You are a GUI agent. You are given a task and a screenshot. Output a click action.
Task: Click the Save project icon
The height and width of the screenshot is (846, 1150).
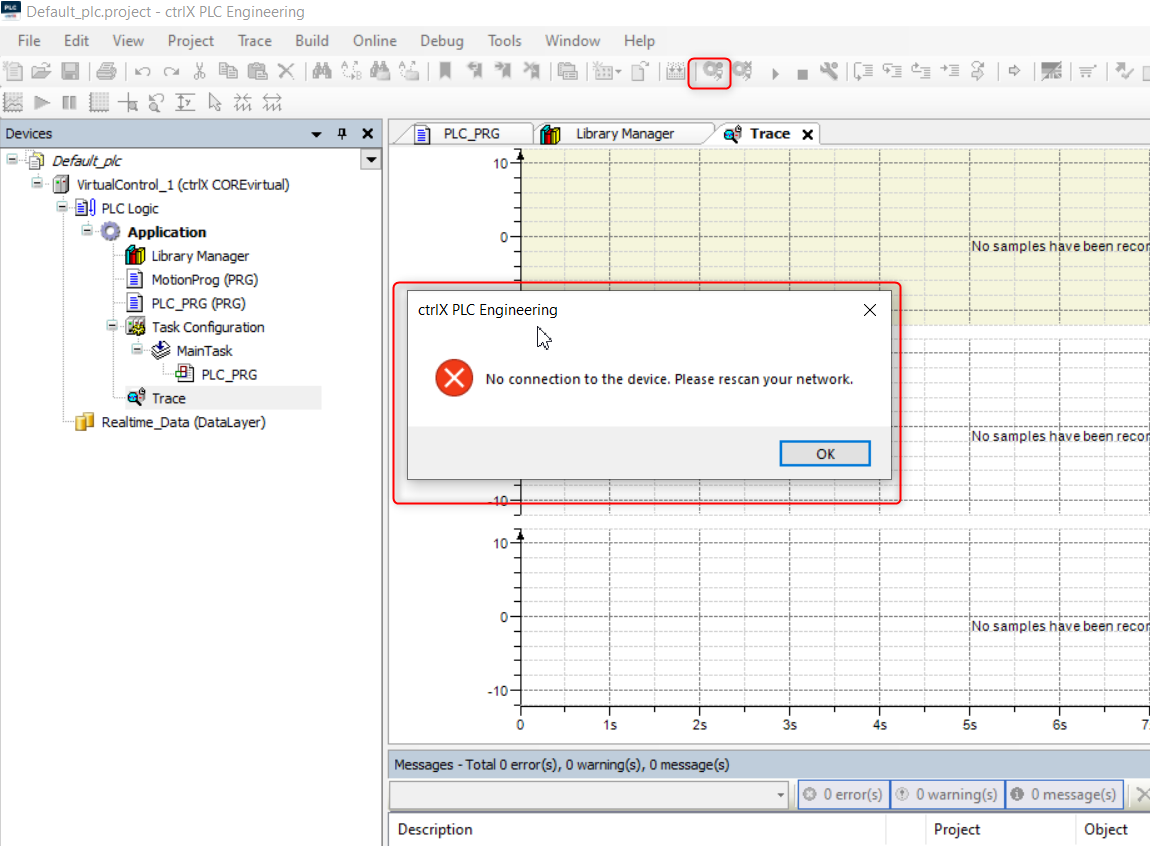[70, 71]
